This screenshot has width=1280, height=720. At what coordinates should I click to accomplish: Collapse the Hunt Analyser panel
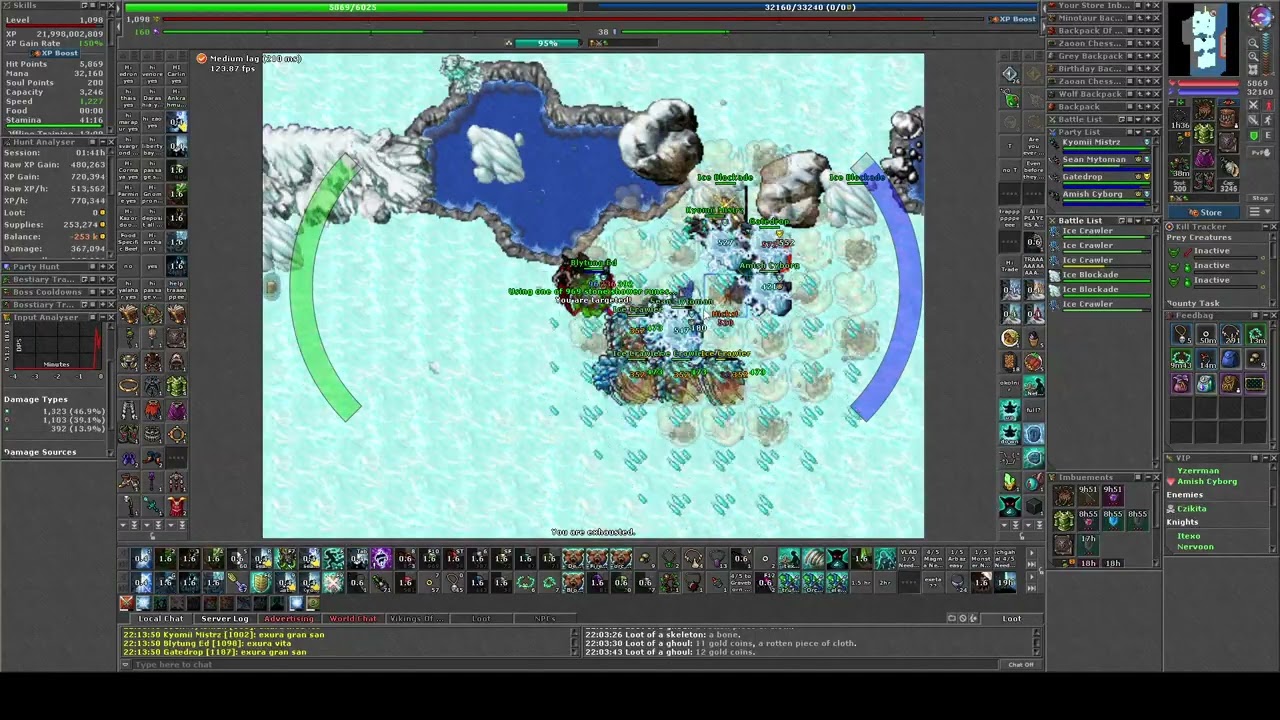tap(101, 142)
